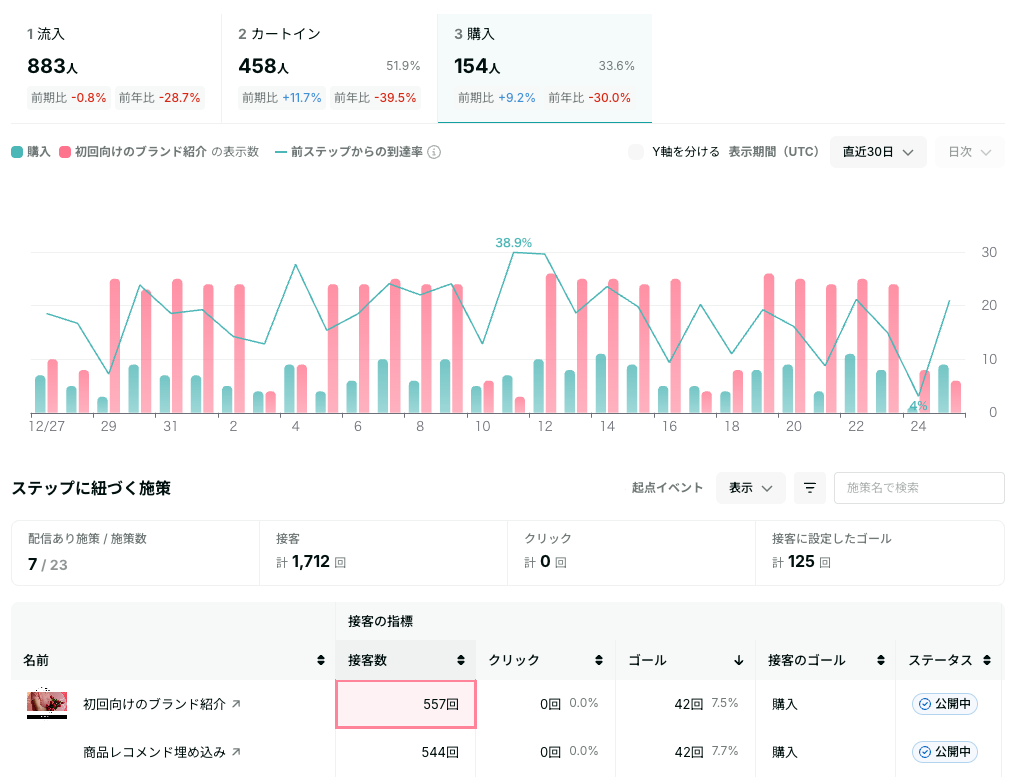Click the 公開中 status badge in first row
This screenshot has height=777, width=1031.
944,703
